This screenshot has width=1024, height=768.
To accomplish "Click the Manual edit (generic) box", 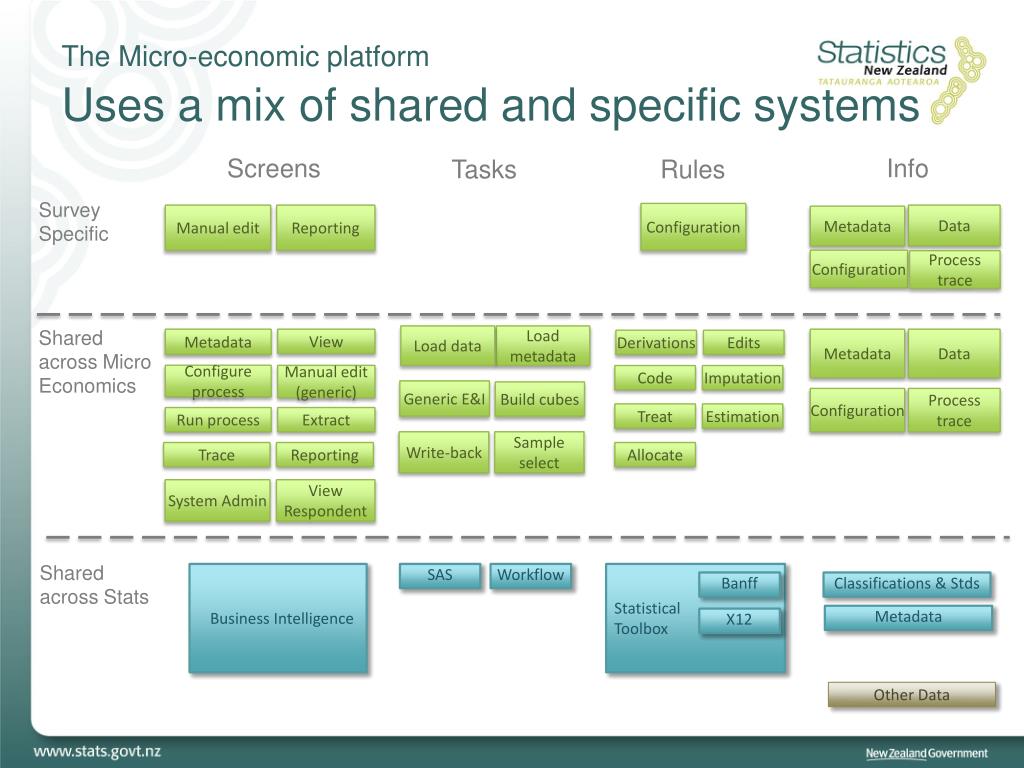I will [x=326, y=381].
